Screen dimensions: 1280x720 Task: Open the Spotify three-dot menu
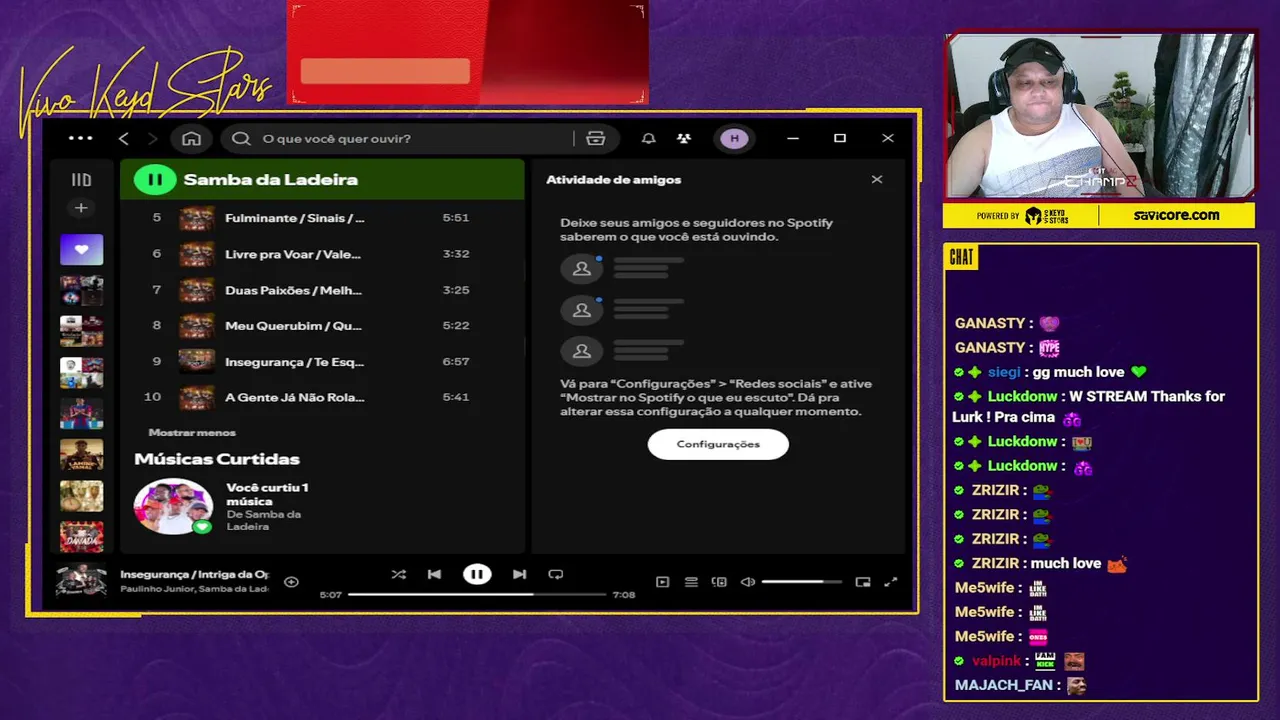pyautogui.click(x=80, y=139)
